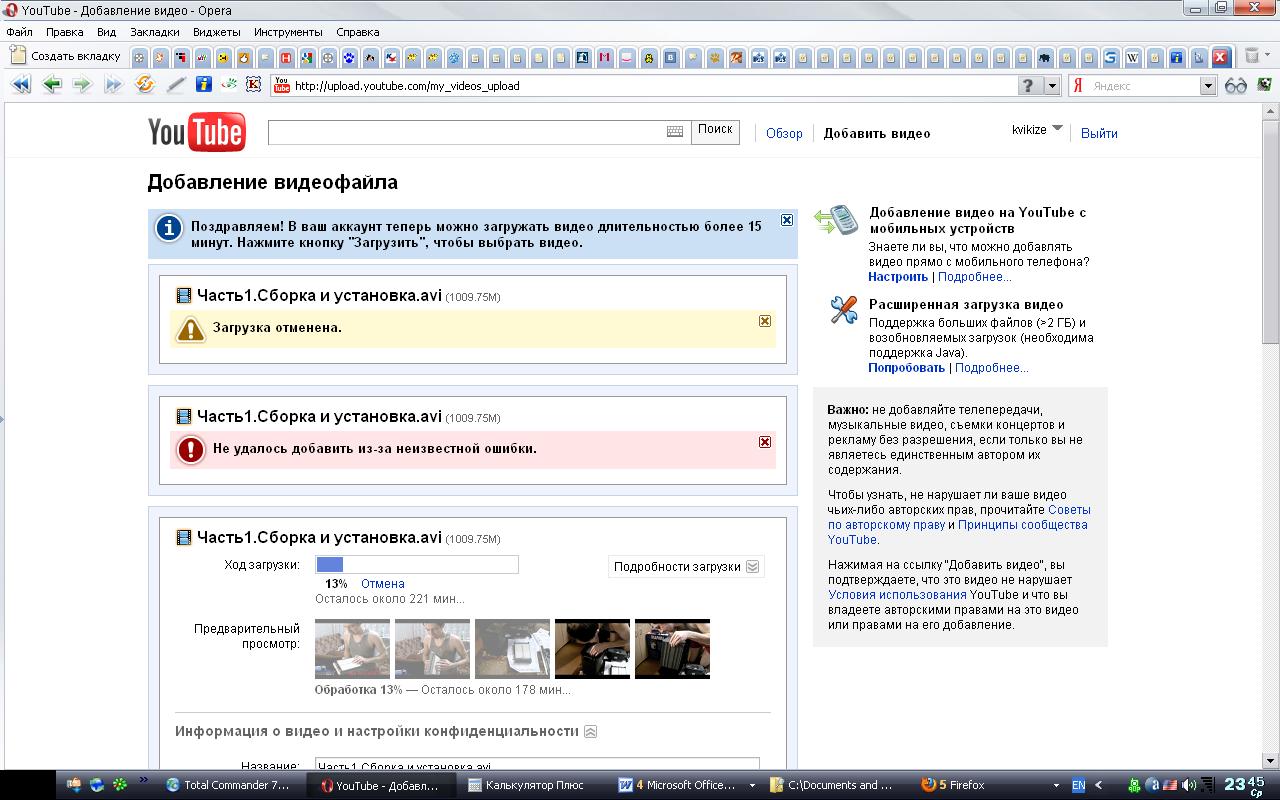Screen dimensions: 1280x800
Task: Click 'Отмена' link to cancel upload
Action: tap(382, 584)
